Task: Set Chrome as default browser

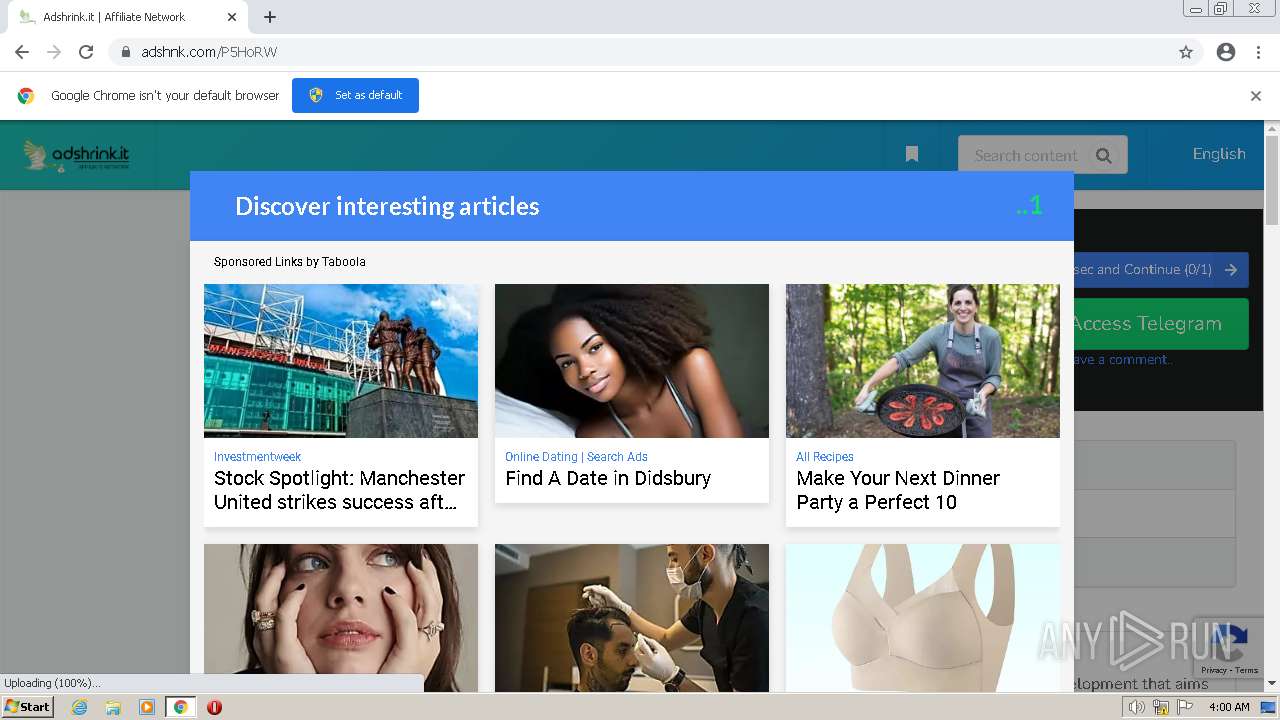Action: (355, 95)
